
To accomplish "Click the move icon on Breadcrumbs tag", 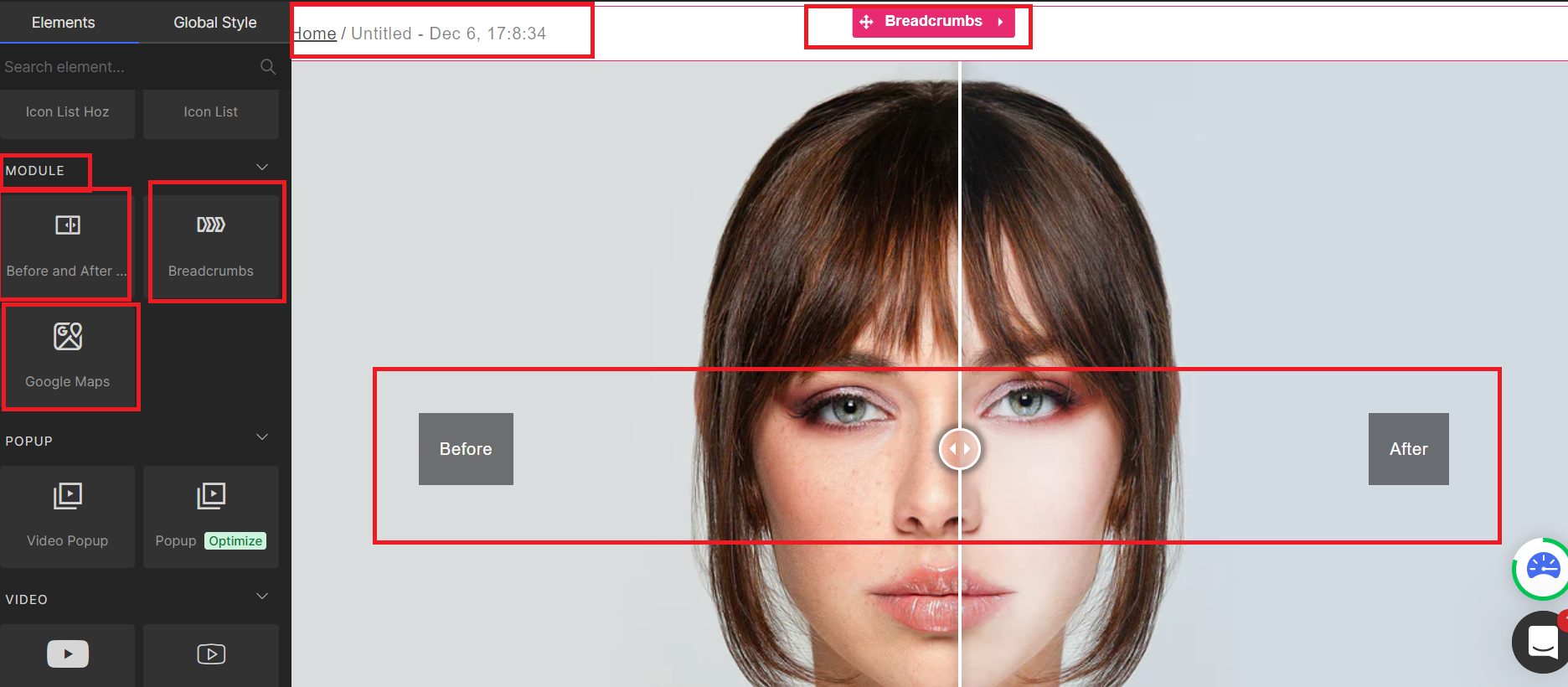I will (867, 22).
